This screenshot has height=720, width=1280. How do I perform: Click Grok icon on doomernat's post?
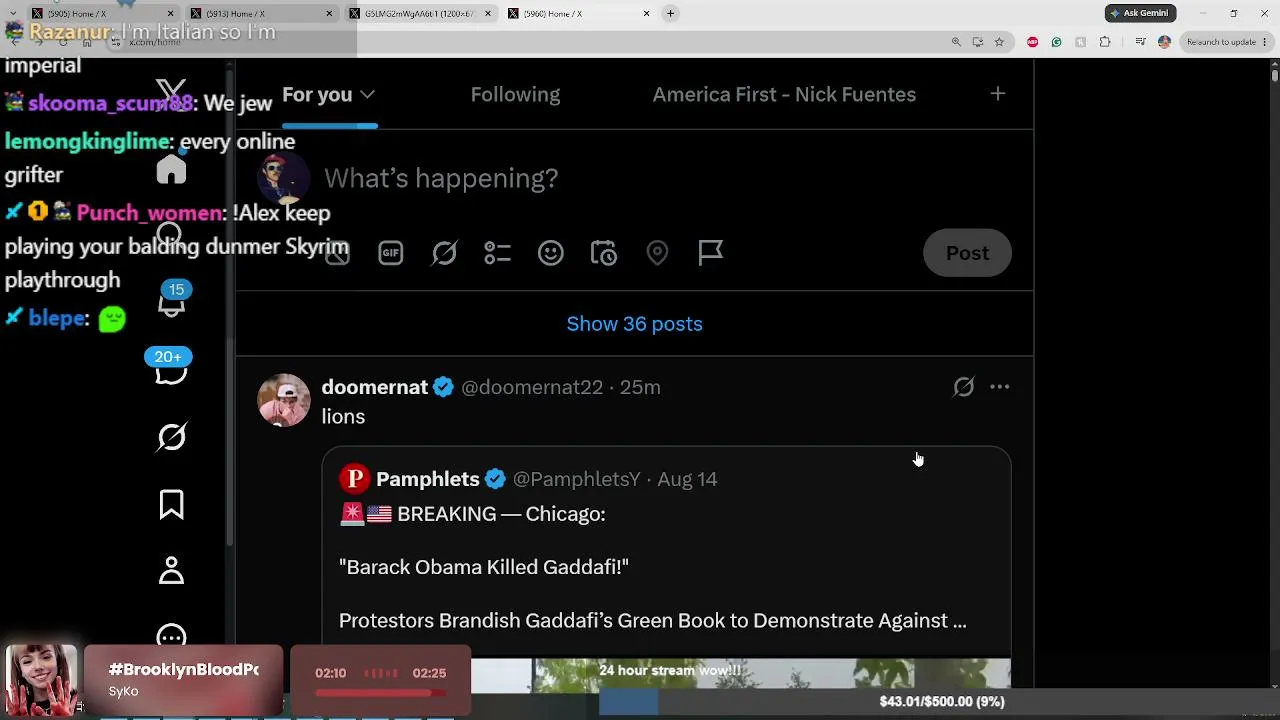coord(963,387)
